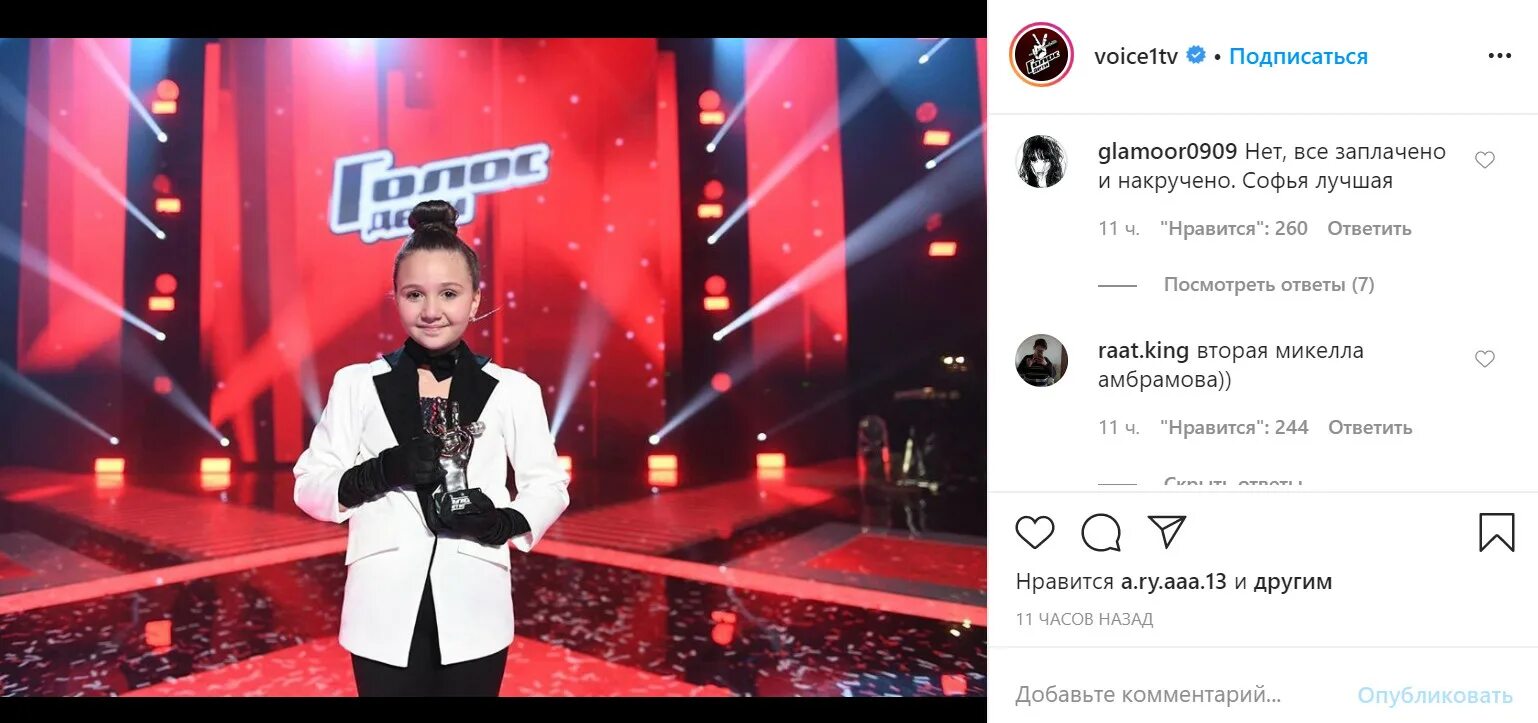
Task: Like the glamoor0909 comment with its heart
Action: click(1485, 160)
